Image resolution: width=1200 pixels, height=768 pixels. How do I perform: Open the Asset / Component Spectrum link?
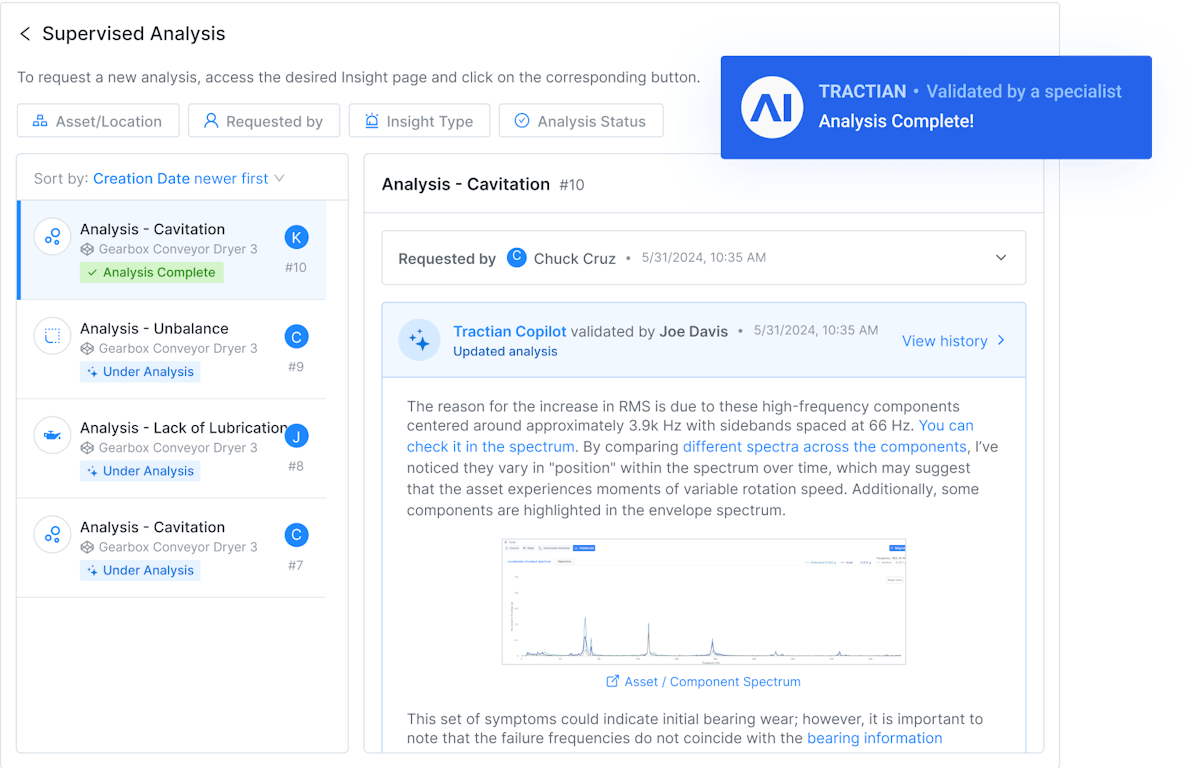pos(703,682)
